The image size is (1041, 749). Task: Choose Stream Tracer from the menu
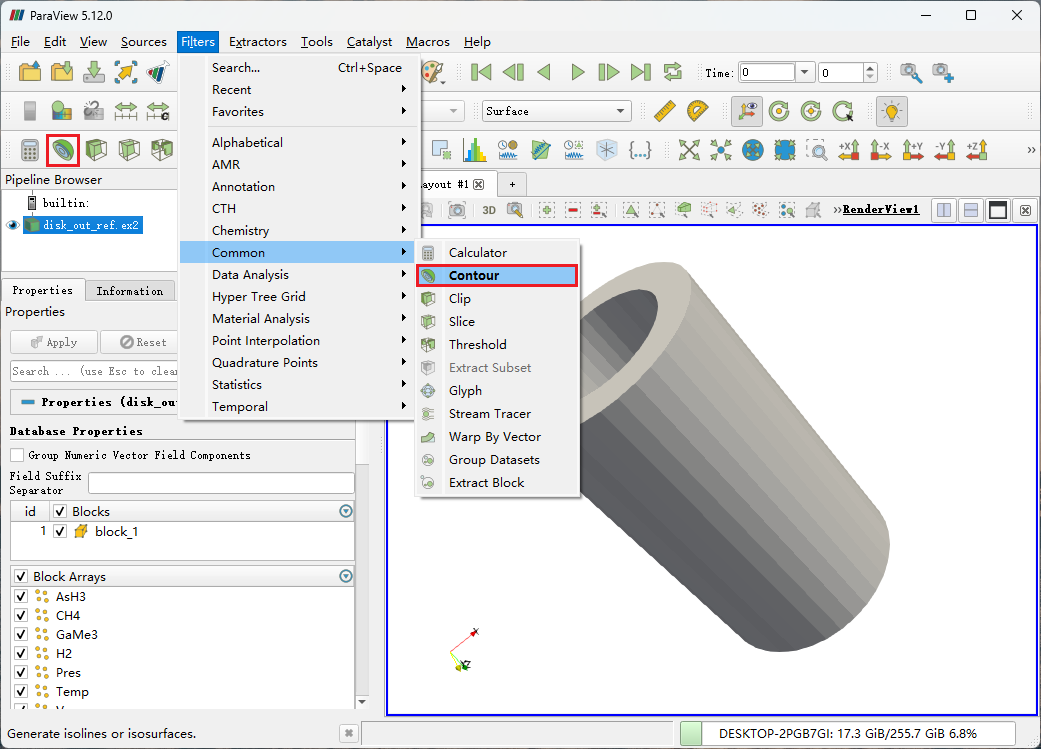coord(489,414)
